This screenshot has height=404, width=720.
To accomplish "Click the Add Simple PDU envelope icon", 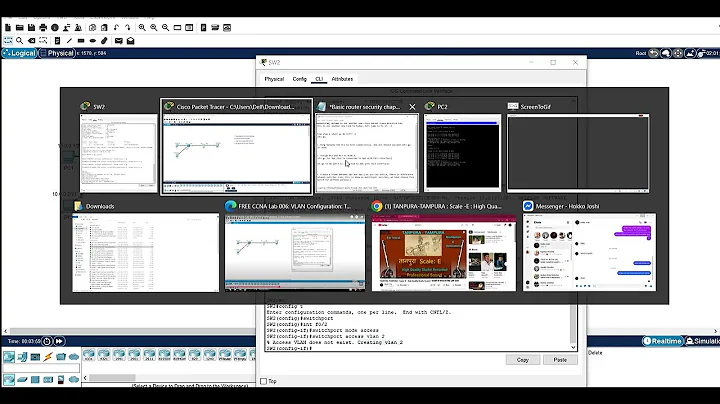I will [x=118, y=41].
